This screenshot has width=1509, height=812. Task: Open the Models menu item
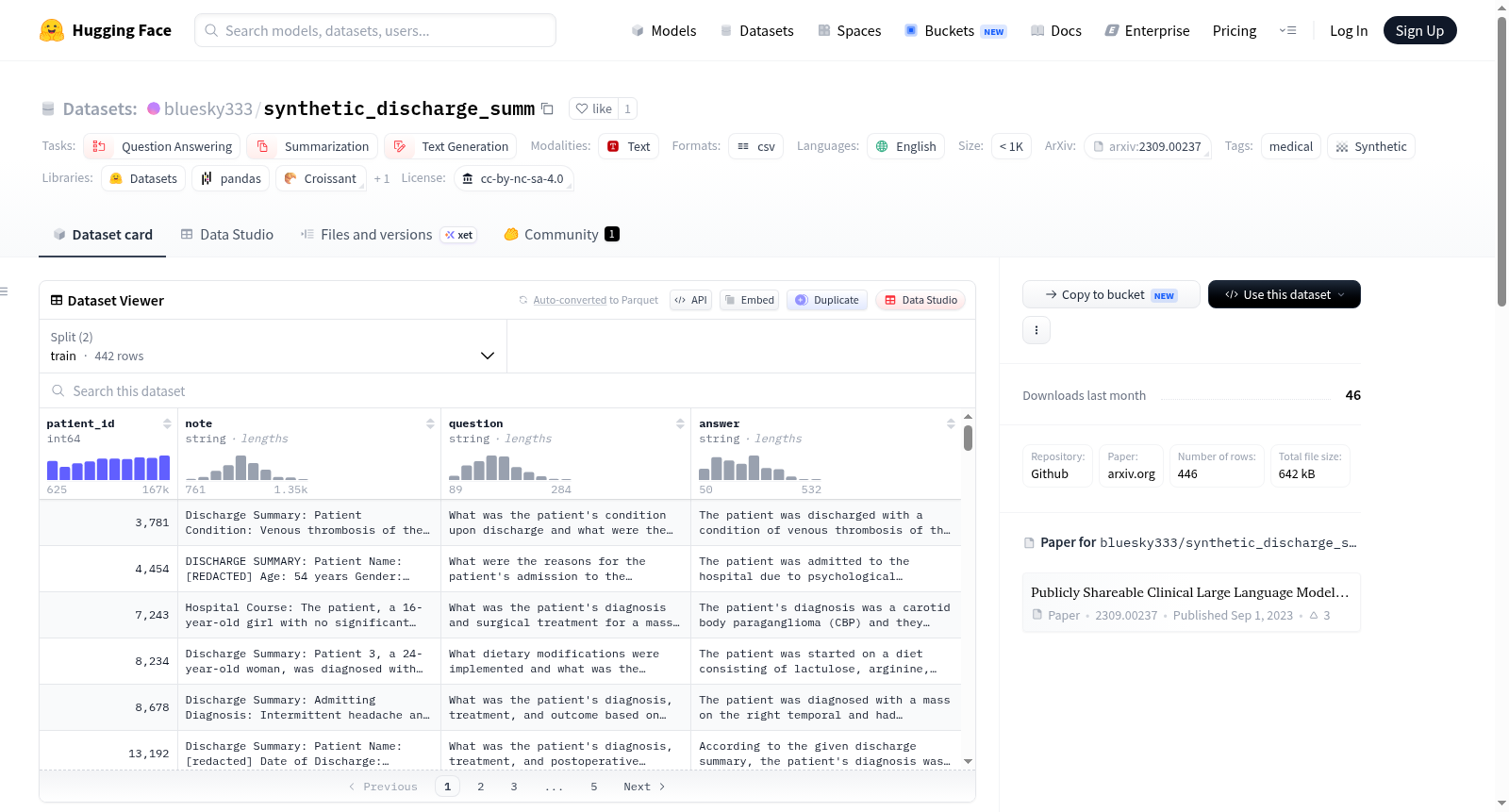[x=664, y=30]
